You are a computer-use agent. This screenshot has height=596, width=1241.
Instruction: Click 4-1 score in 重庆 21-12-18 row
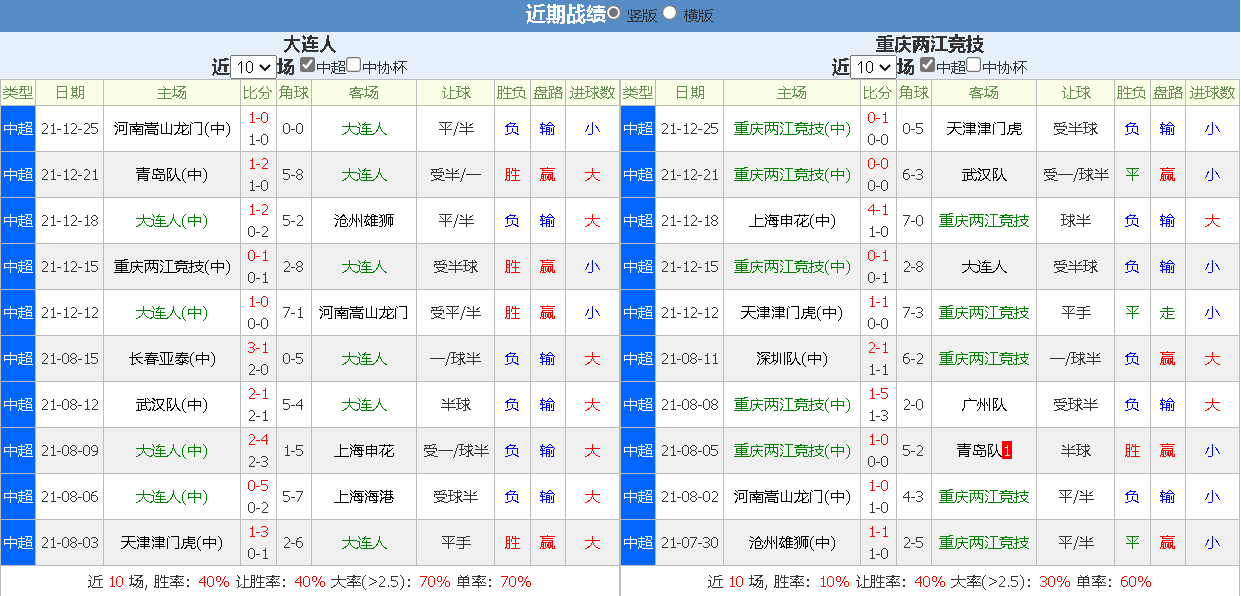[x=878, y=210]
